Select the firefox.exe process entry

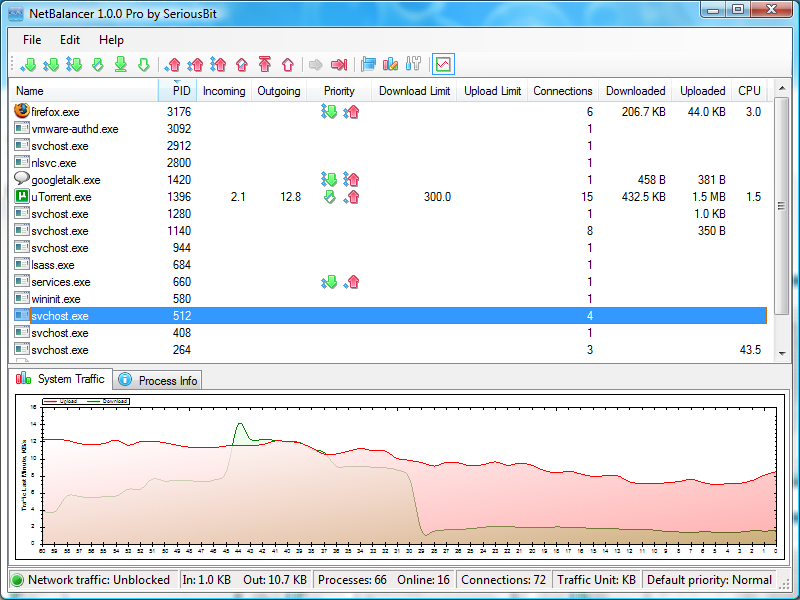(x=55, y=112)
